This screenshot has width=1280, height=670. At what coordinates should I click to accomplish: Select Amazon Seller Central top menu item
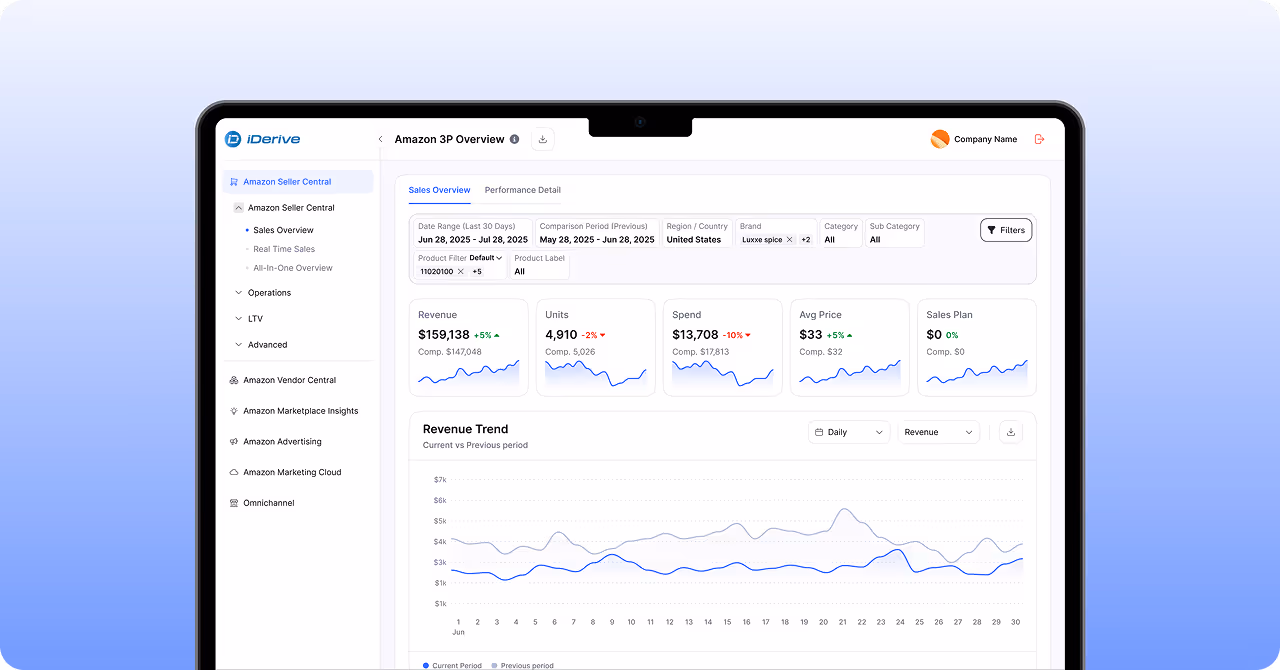pos(298,182)
